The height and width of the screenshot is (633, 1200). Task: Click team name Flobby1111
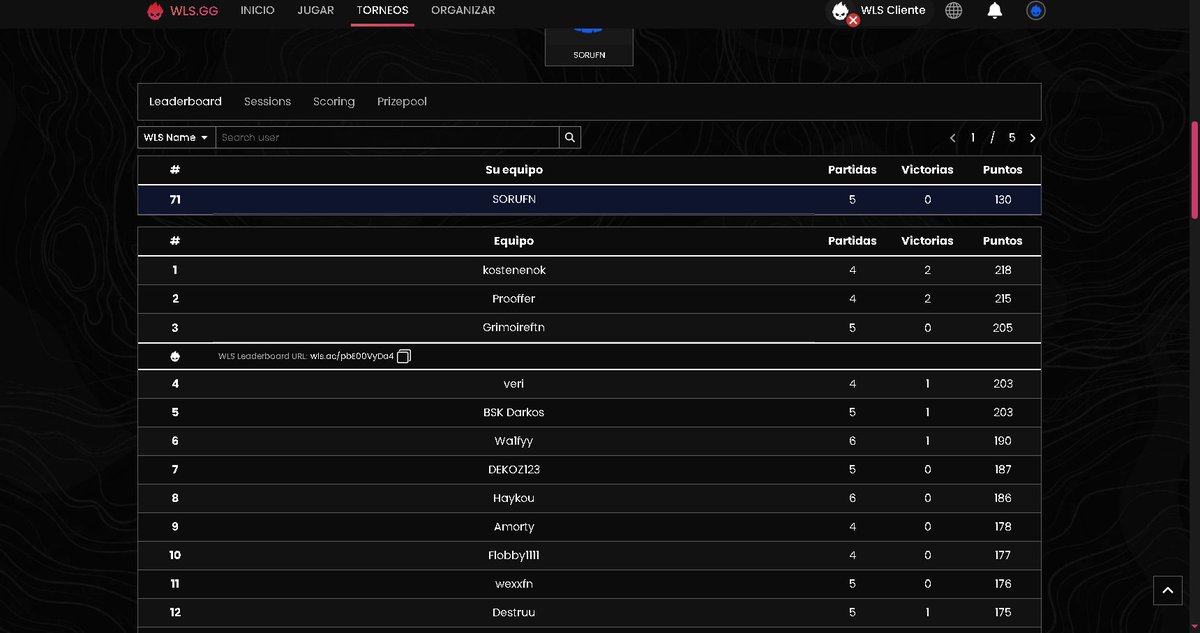pos(514,555)
